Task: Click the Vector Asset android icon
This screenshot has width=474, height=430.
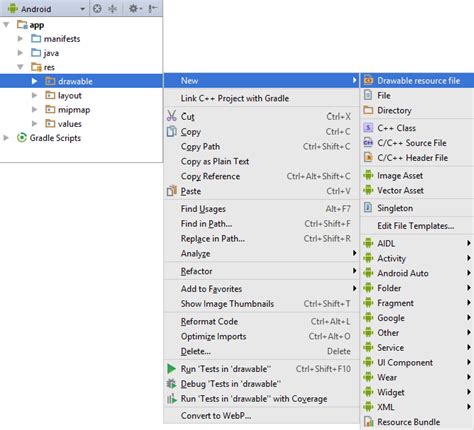Action: pyautogui.click(x=368, y=190)
